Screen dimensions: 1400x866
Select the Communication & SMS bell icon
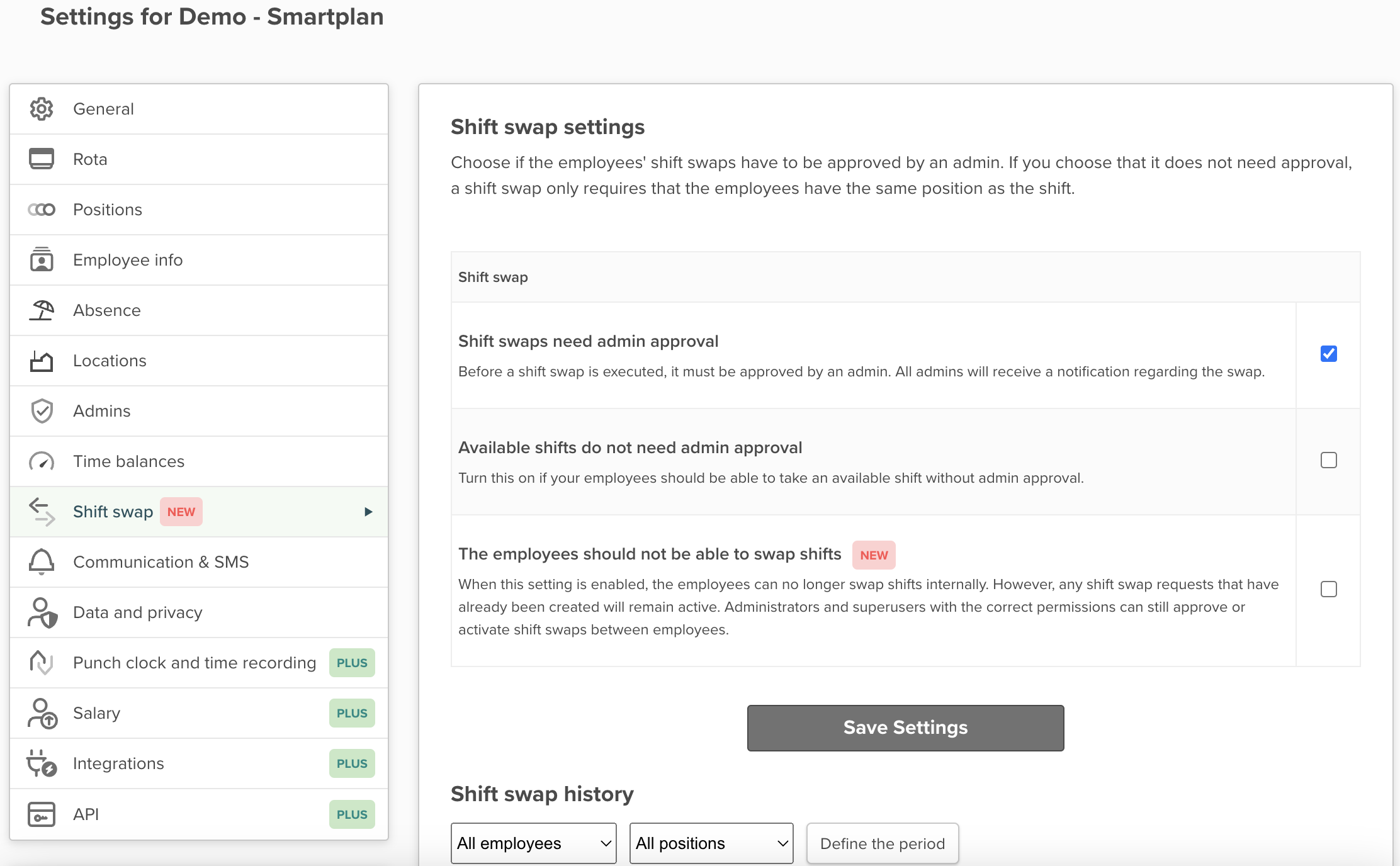click(x=41, y=561)
